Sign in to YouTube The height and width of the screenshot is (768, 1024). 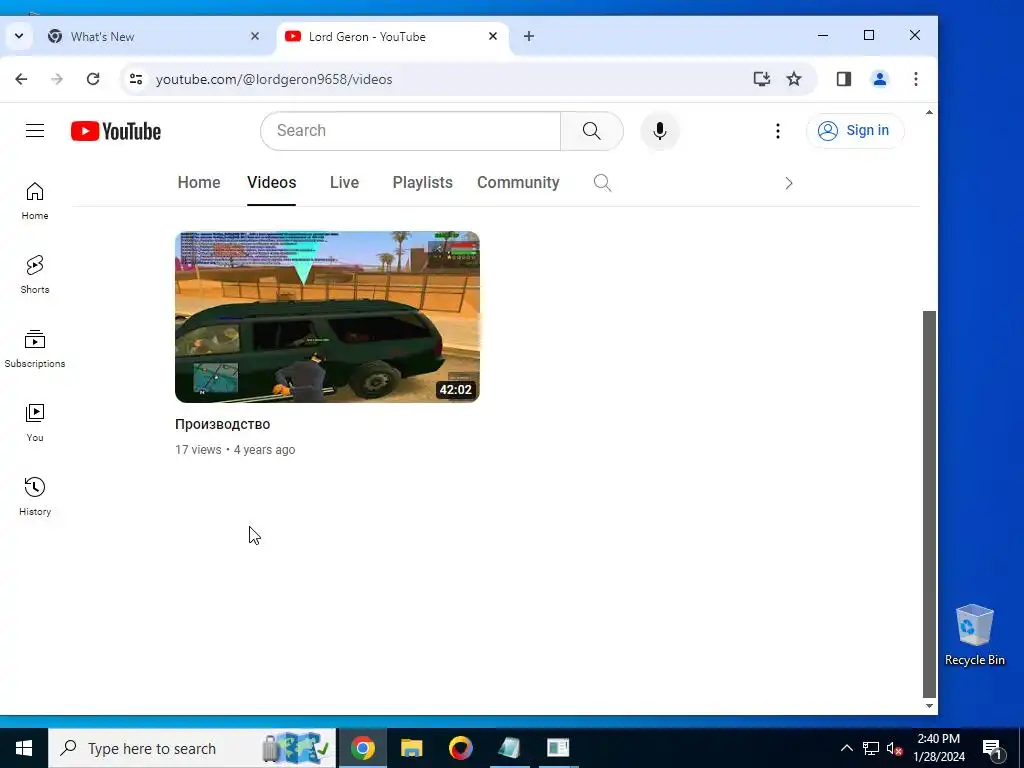[855, 131]
